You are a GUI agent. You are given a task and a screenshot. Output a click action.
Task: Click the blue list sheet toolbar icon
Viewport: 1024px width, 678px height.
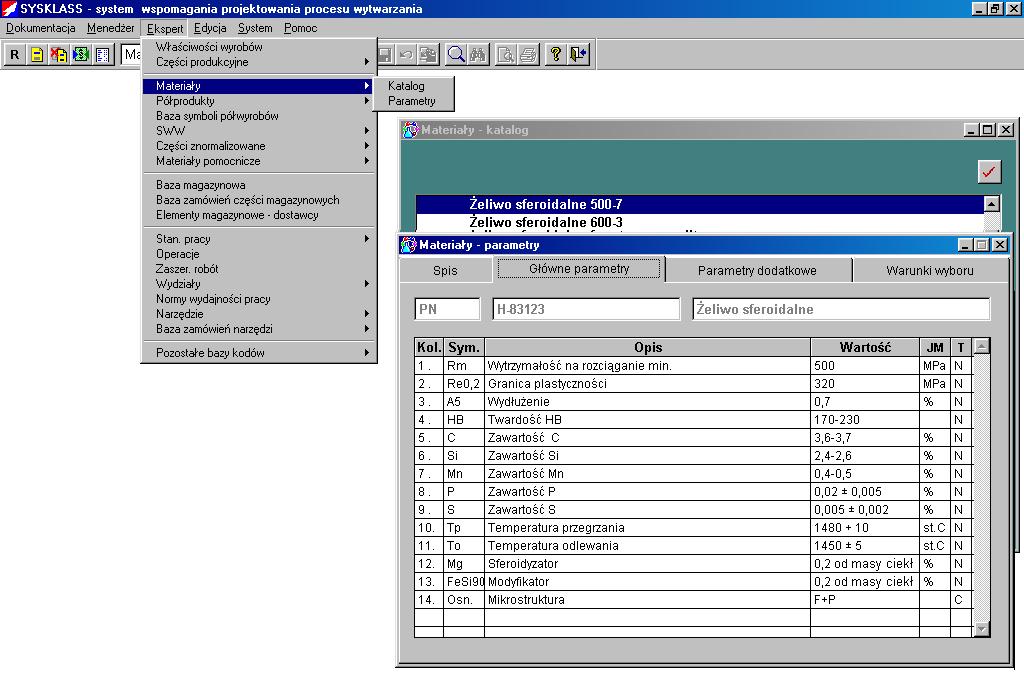point(103,54)
